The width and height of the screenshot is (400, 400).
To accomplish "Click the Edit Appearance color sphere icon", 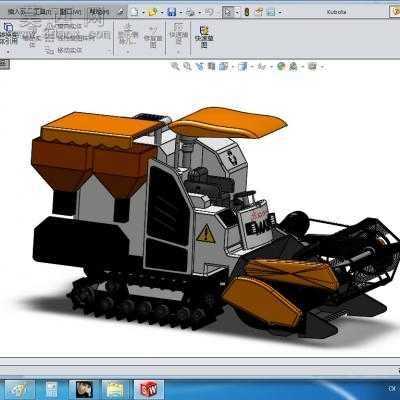I will coord(281,66).
